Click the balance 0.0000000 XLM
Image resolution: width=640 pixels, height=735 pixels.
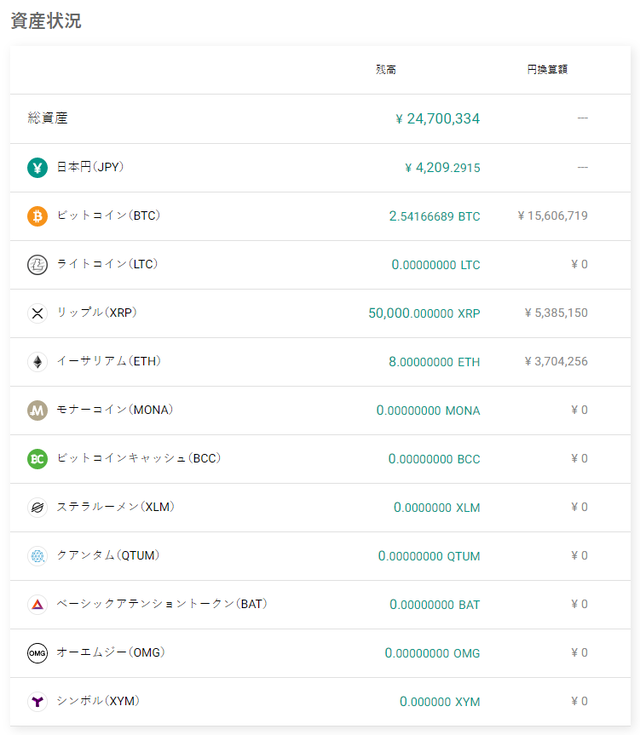(x=437, y=508)
